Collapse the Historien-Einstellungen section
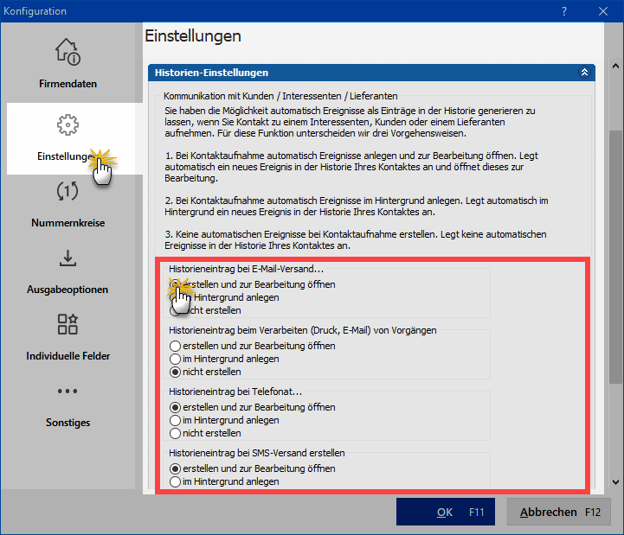 [584, 73]
